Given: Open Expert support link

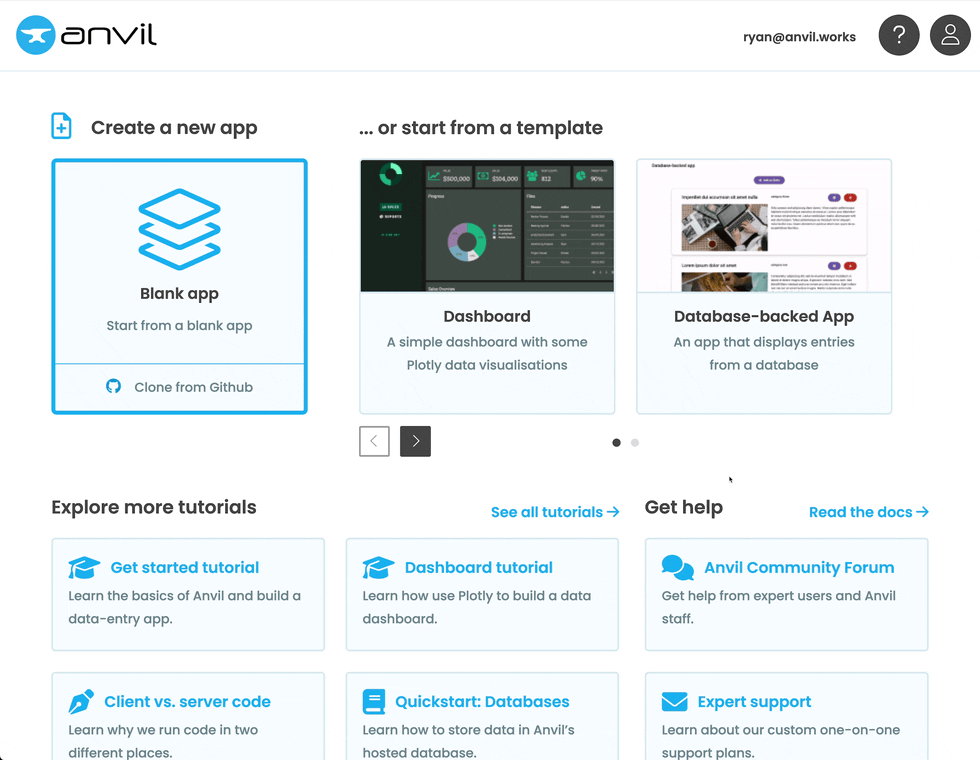Looking at the screenshot, I should click(x=754, y=702).
